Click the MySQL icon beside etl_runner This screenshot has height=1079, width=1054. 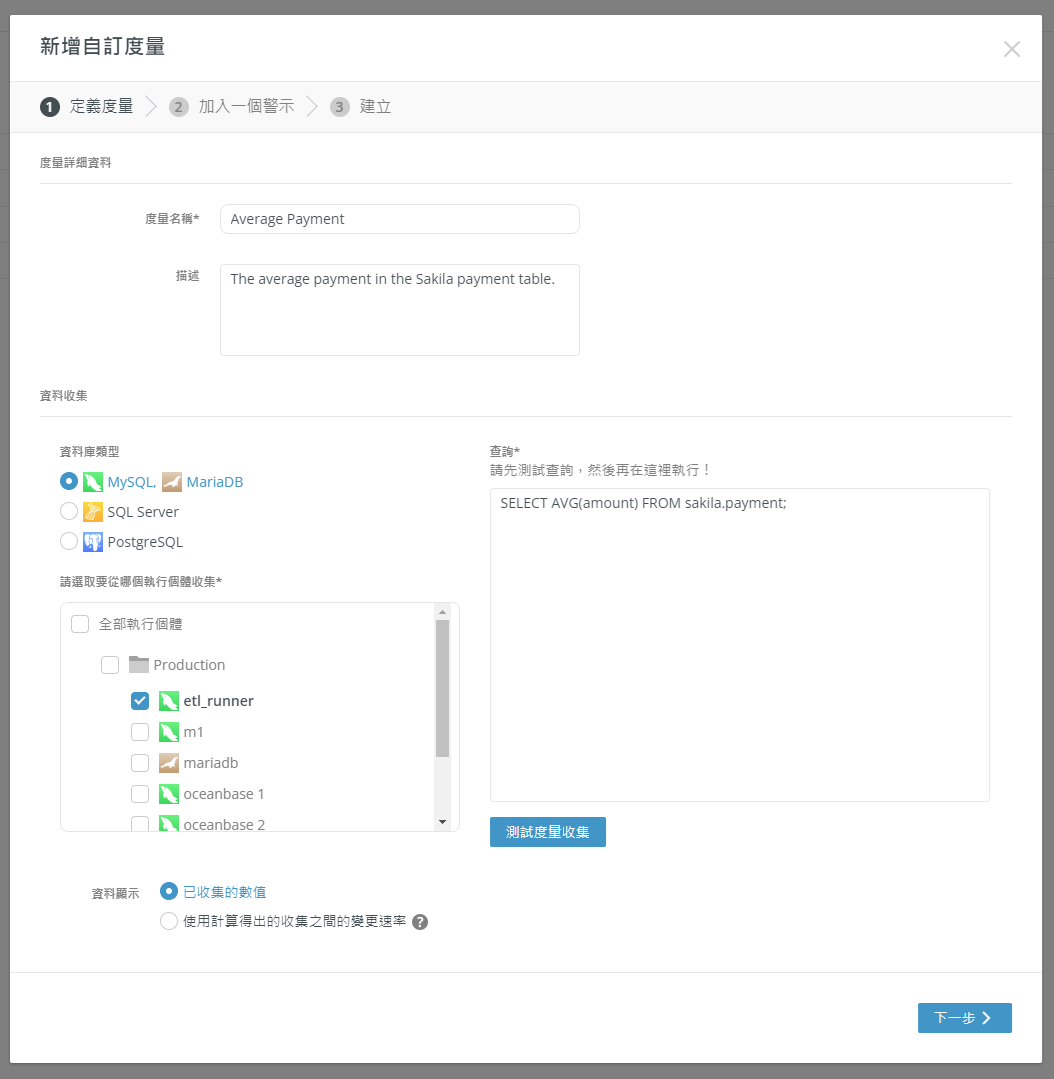(x=169, y=701)
